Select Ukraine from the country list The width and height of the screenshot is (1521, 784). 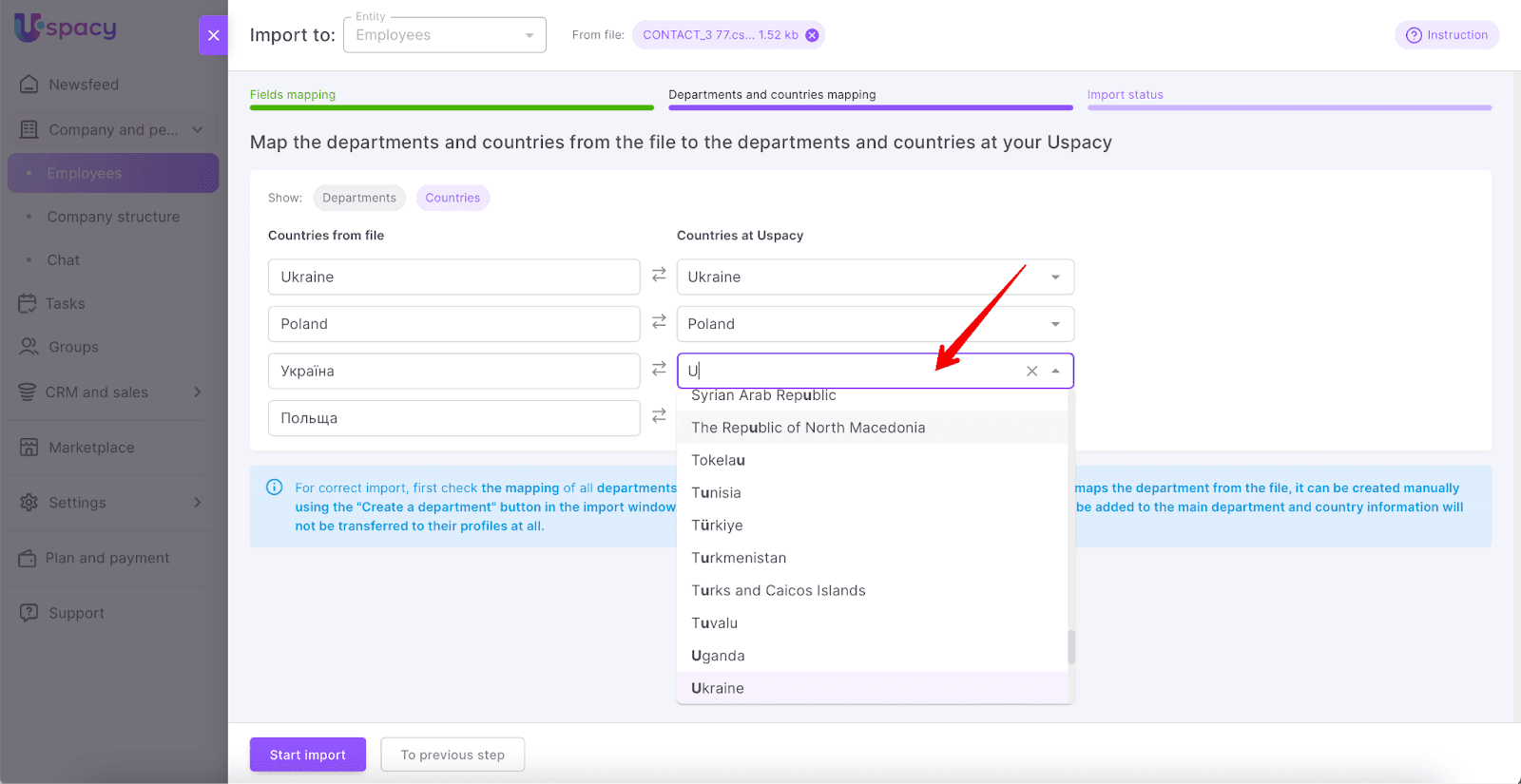[x=718, y=688]
